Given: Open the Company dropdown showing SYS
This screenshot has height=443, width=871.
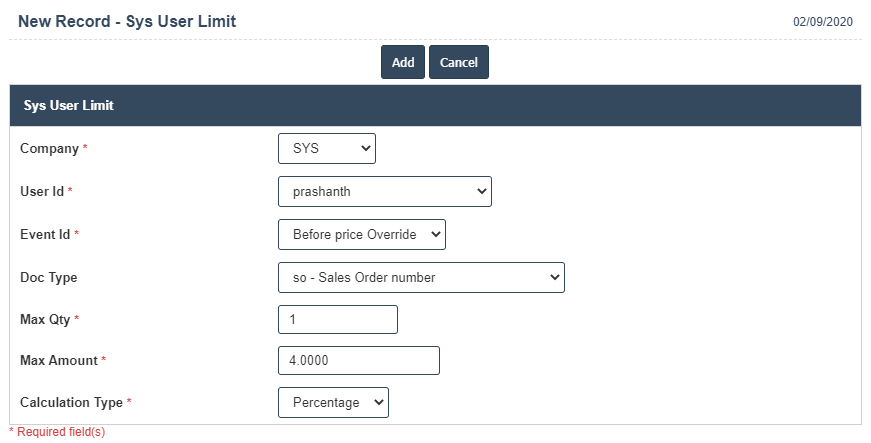Looking at the screenshot, I should pyautogui.click(x=327, y=149).
